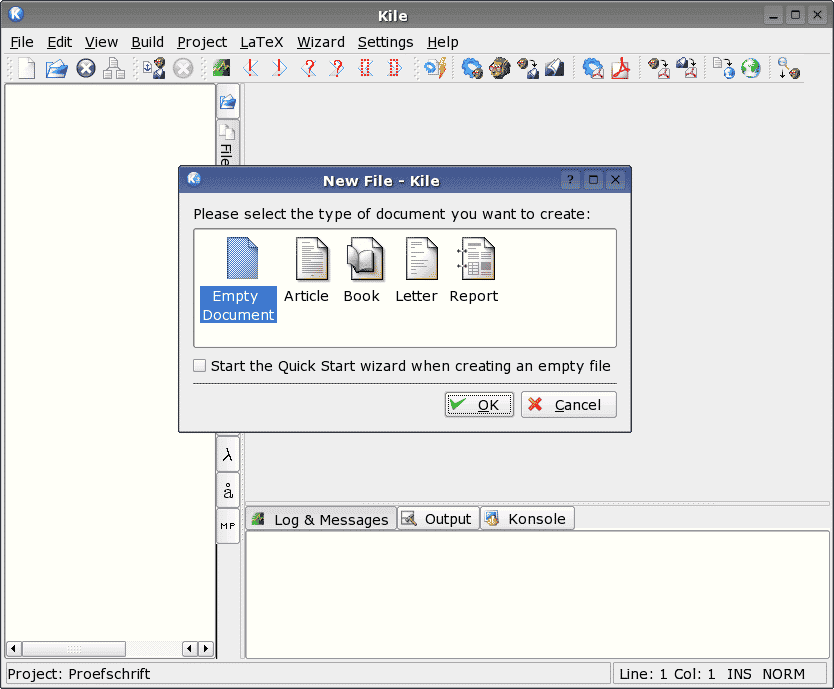The width and height of the screenshot is (834, 689).
Task: Click the stop compilation toolbar icon
Action: [x=183, y=68]
